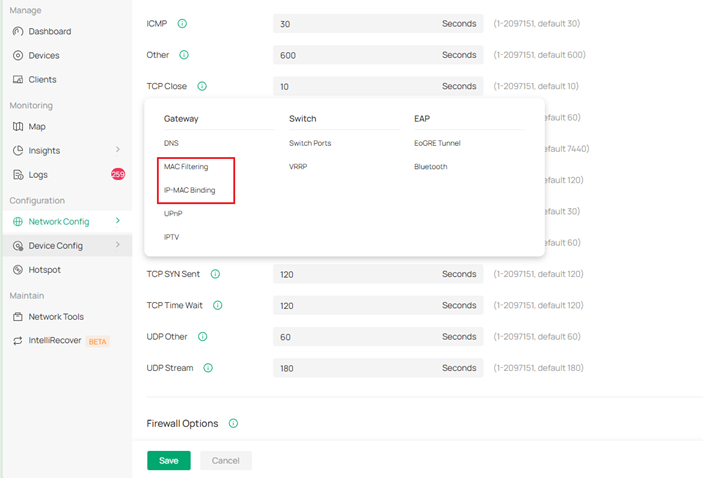Click the Save button
Screen dimensions: 703x478
169,461
